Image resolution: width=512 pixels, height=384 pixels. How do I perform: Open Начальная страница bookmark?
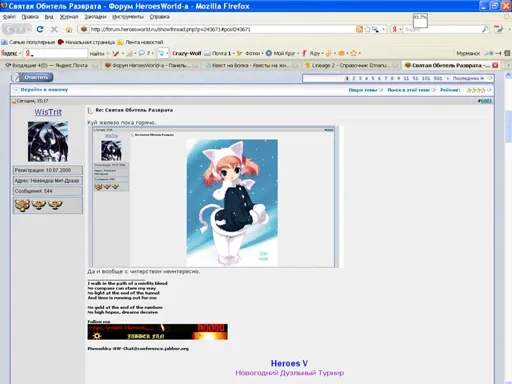click(86, 42)
